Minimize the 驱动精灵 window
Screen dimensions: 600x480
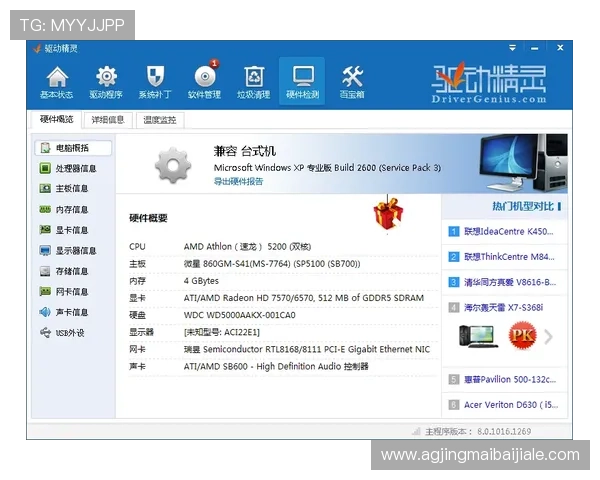(535, 49)
